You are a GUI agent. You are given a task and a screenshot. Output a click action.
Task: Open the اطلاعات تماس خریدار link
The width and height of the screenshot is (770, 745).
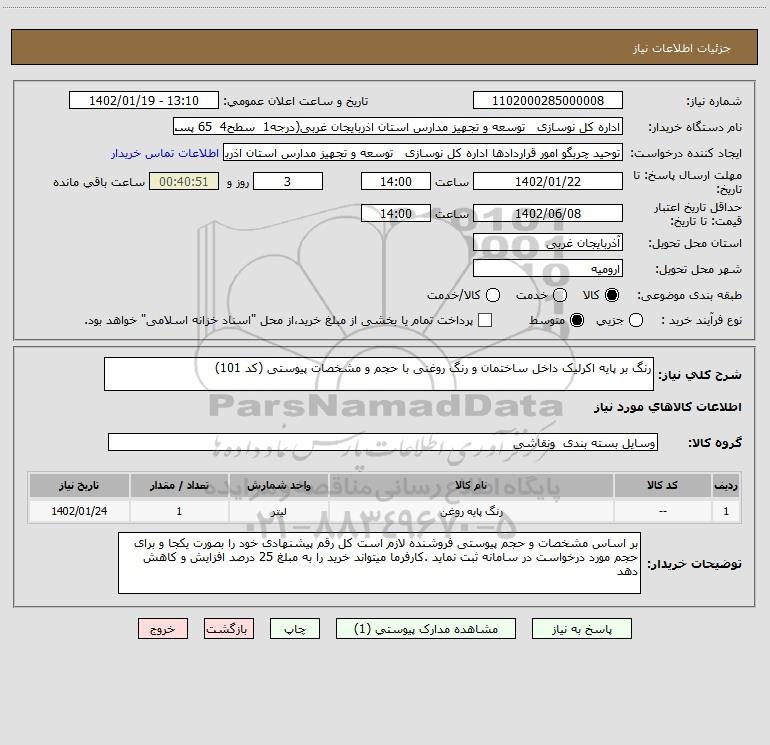click(165, 153)
